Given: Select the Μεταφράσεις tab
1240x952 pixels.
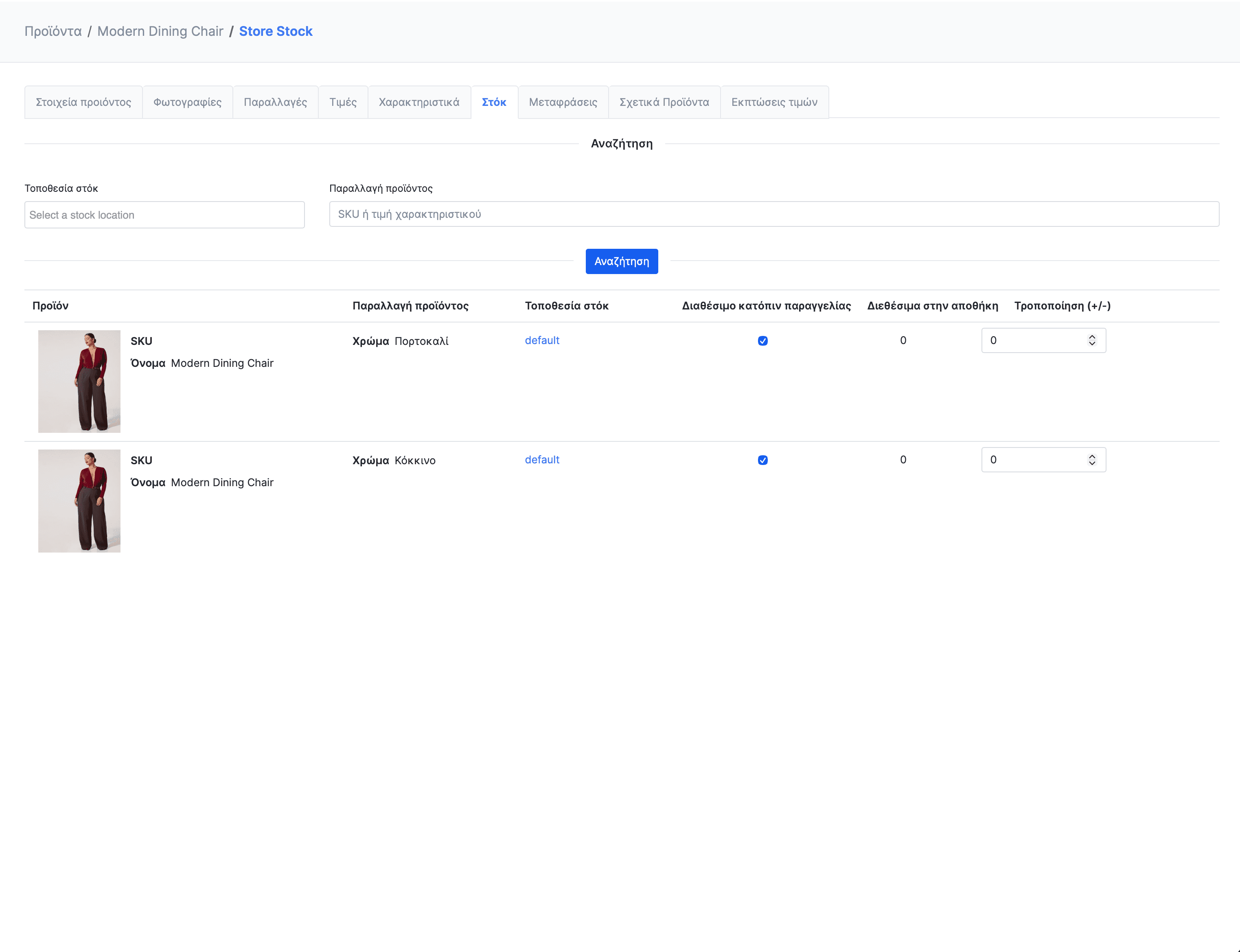Looking at the screenshot, I should click(x=563, y=102).
